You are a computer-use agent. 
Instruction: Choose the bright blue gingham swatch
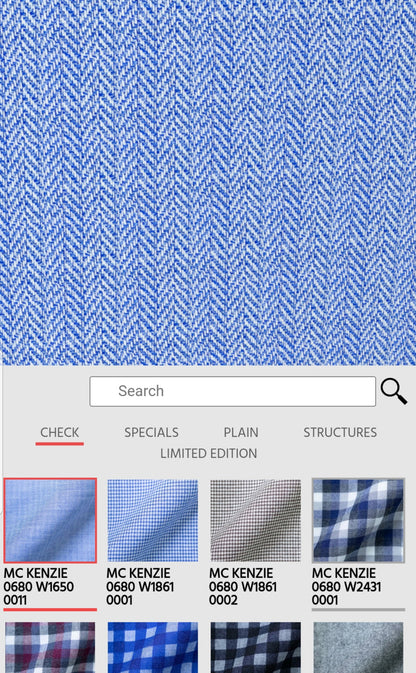tap(153, 647)
